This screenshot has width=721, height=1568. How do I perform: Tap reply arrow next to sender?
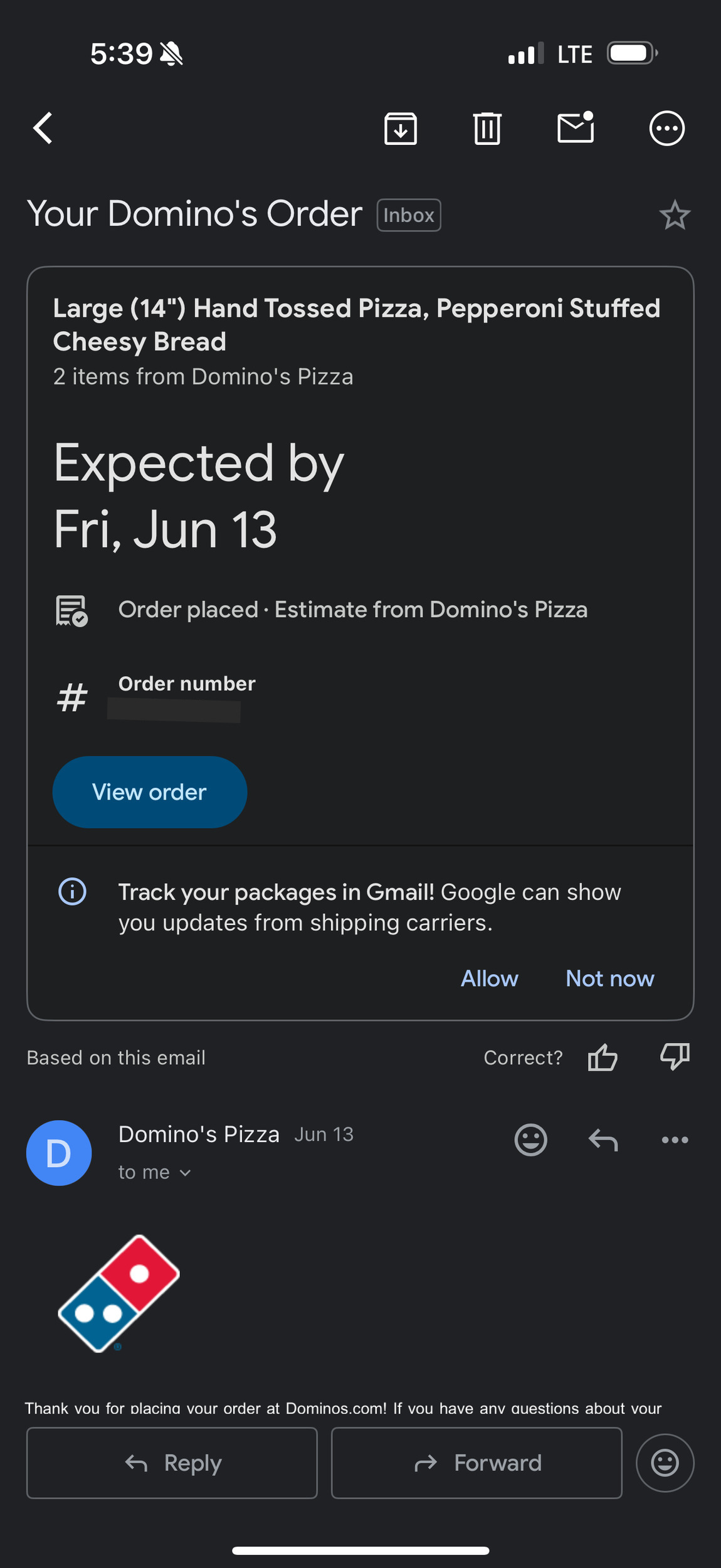[x=603, y=1140]
